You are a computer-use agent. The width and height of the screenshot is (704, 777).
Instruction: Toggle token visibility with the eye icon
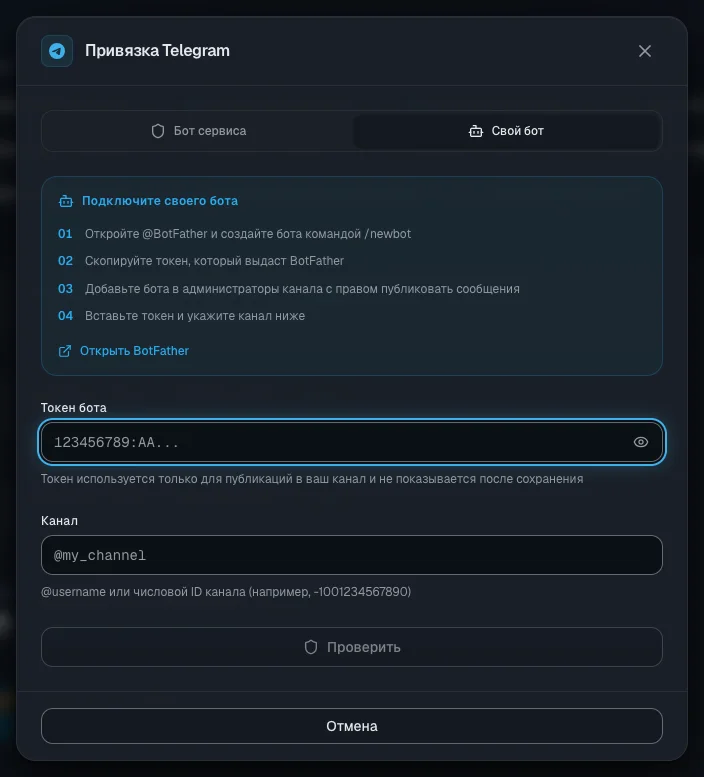[641, 442]
